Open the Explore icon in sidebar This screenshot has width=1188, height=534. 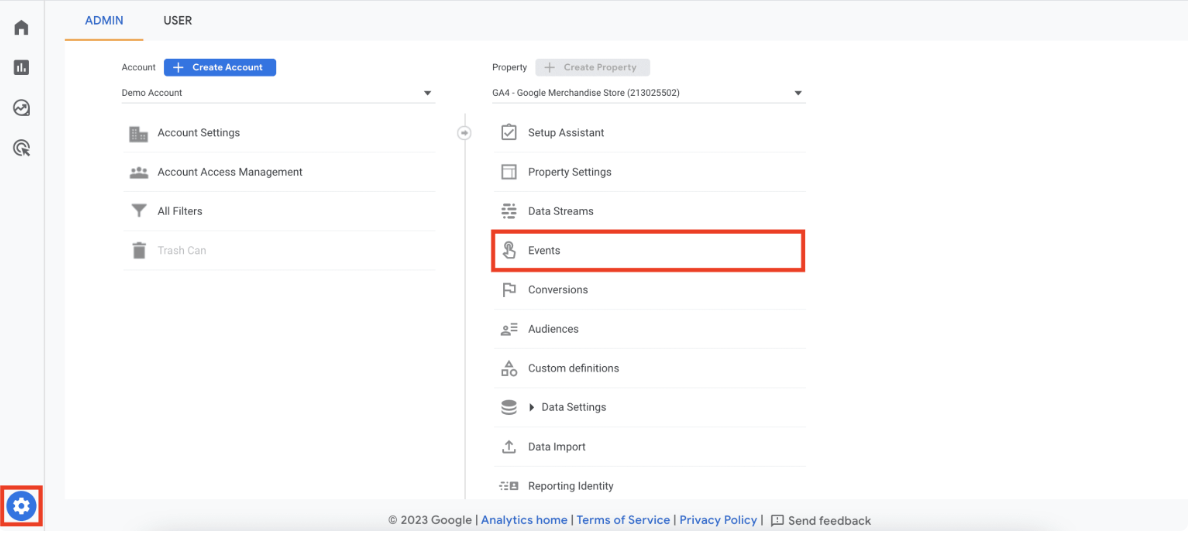[x=21, y=108]
